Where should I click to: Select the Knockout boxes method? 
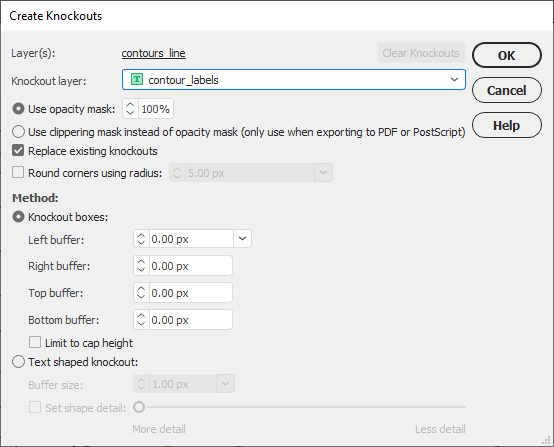point(18,217)
